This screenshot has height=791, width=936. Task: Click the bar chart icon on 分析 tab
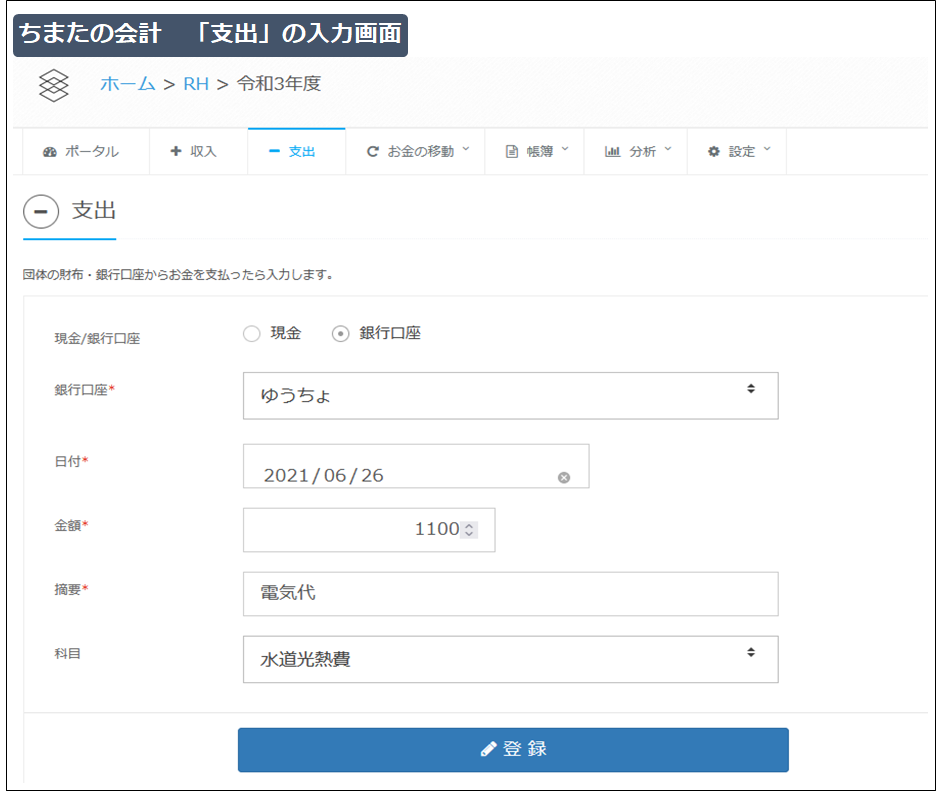tap(614, 151)
